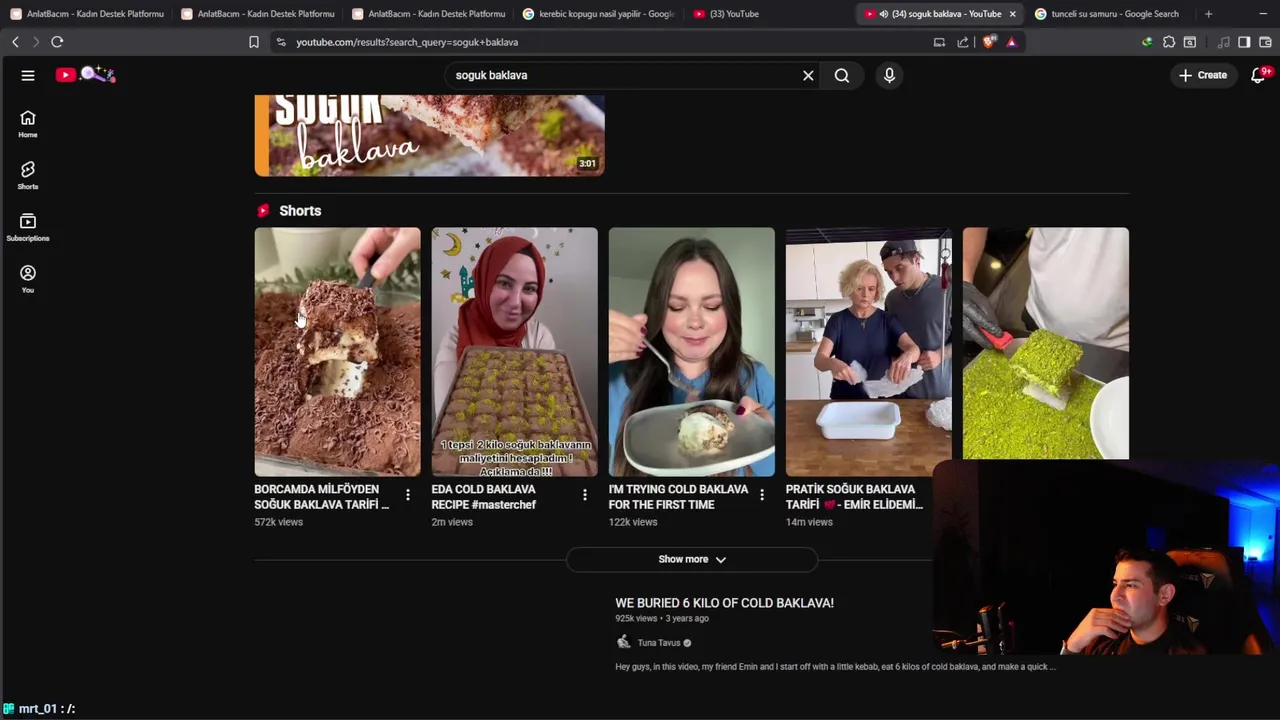Open the YouTube hamburger guide menu
This screenshot has width=1280, height=720.
[x=28, y=75]
